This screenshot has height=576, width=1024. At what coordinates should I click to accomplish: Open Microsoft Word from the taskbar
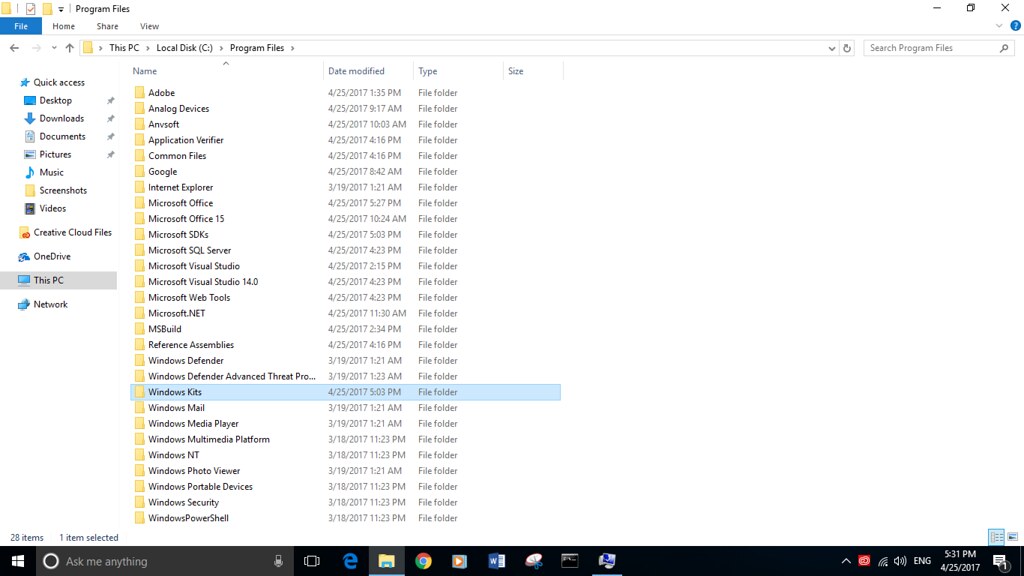coord(496,561)
